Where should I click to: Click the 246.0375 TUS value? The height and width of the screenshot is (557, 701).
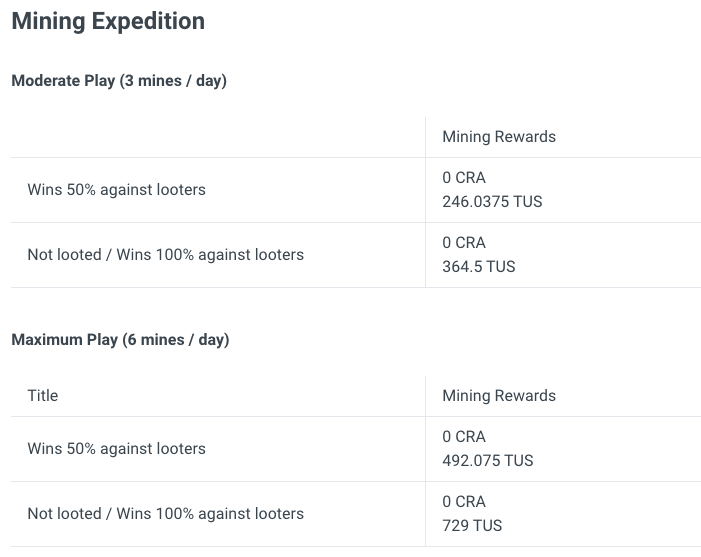492,202
